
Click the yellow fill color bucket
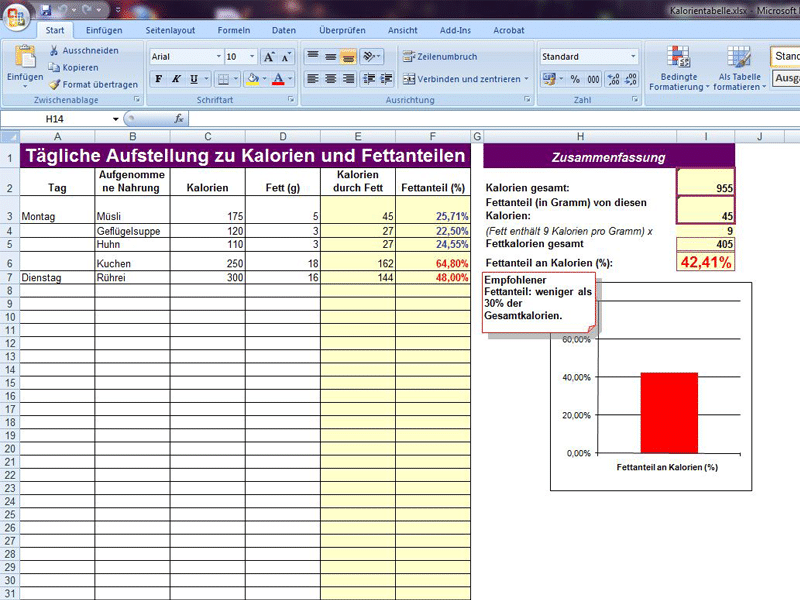[253, 79]
